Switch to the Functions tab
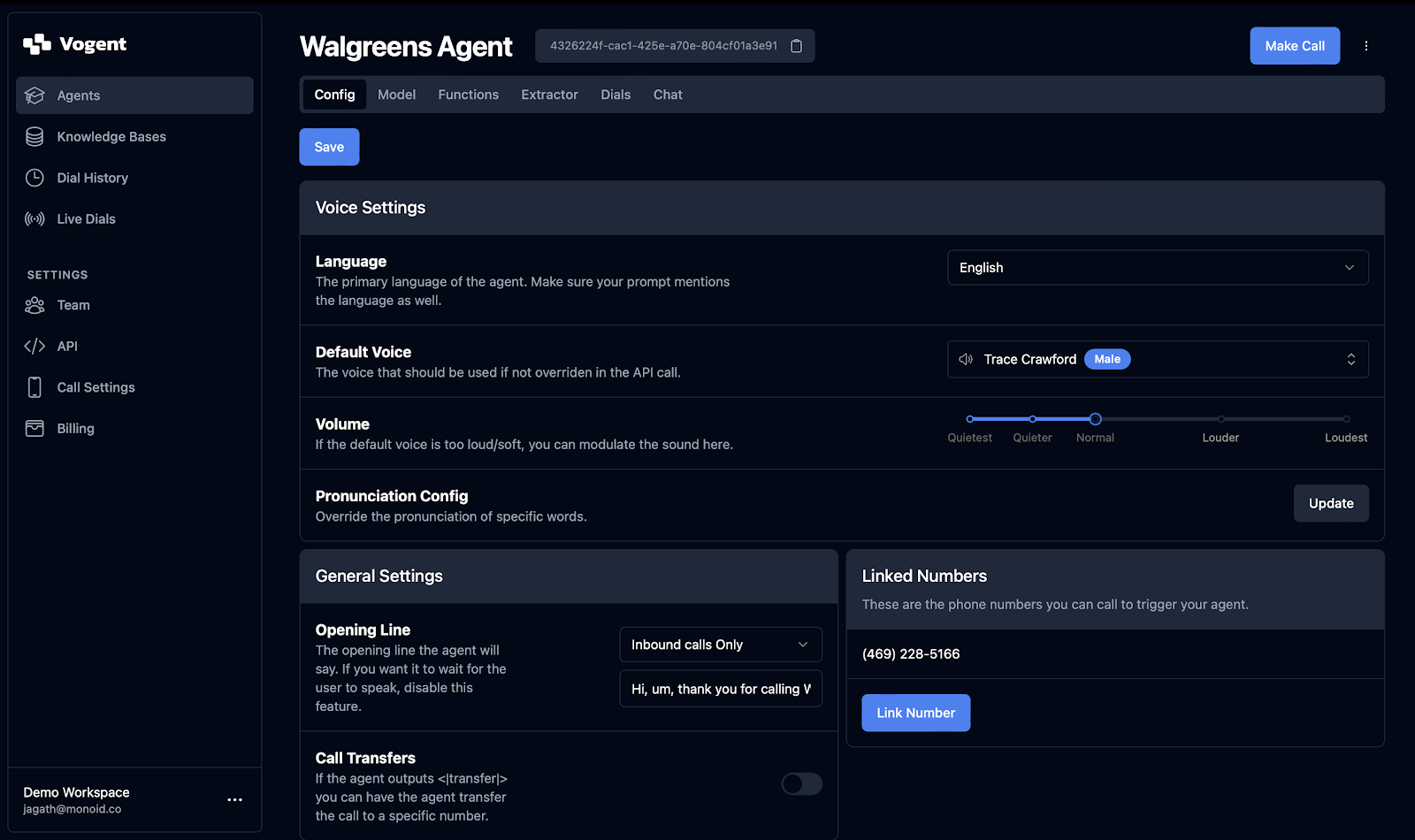This screenshot has height=840, width=1415. pos(468,95)
